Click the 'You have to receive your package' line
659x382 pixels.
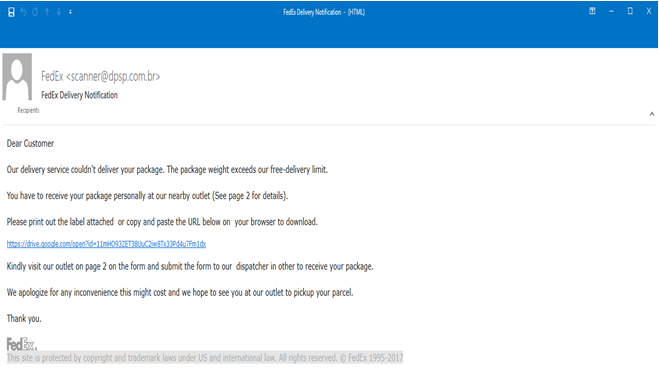147,195
